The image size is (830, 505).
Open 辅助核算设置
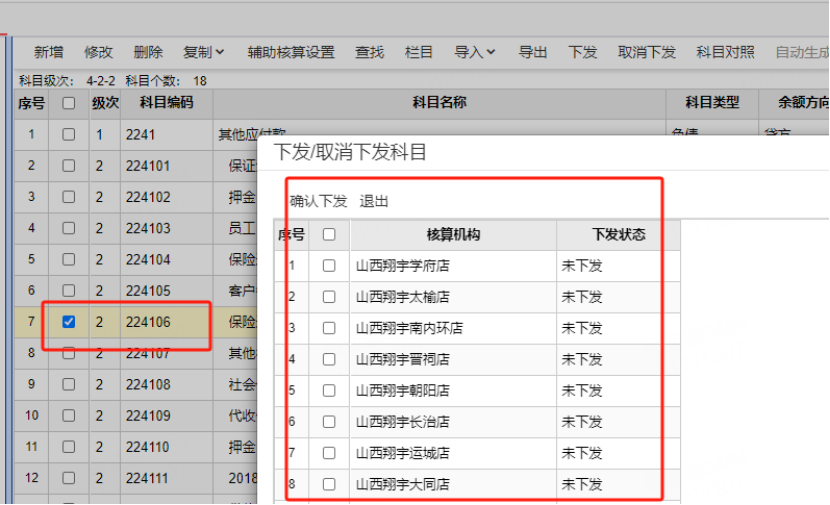pyautogui.click(x=291, y=52)
